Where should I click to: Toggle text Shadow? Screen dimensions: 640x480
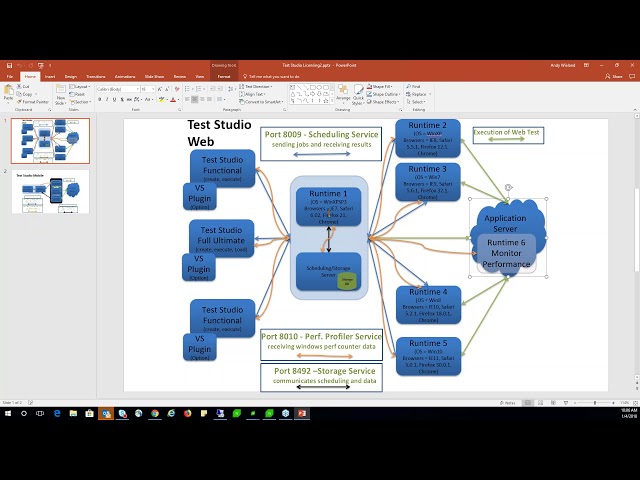tap(122, 100)
